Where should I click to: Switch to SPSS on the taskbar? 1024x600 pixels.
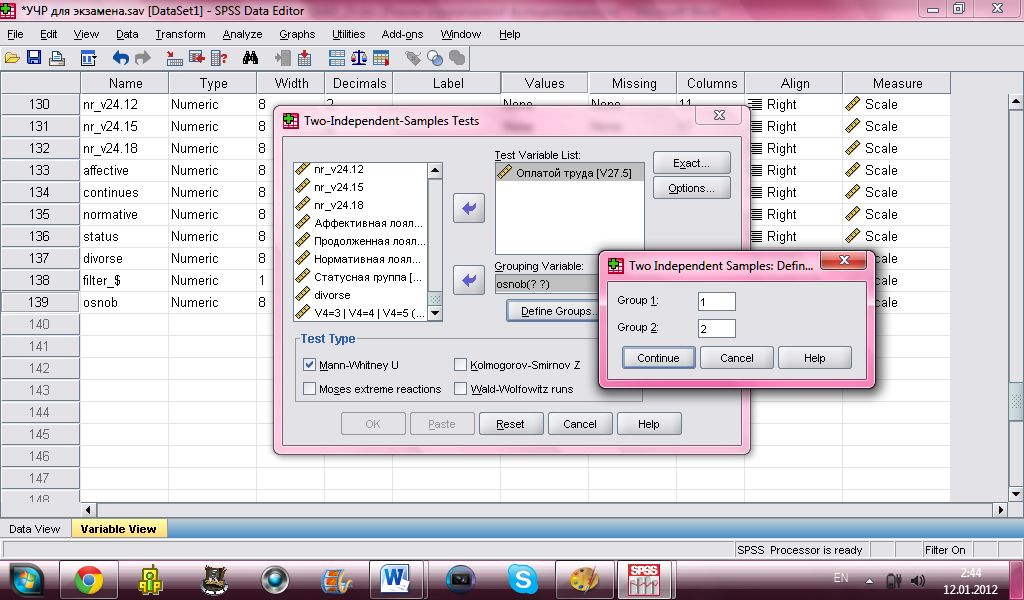644,580
